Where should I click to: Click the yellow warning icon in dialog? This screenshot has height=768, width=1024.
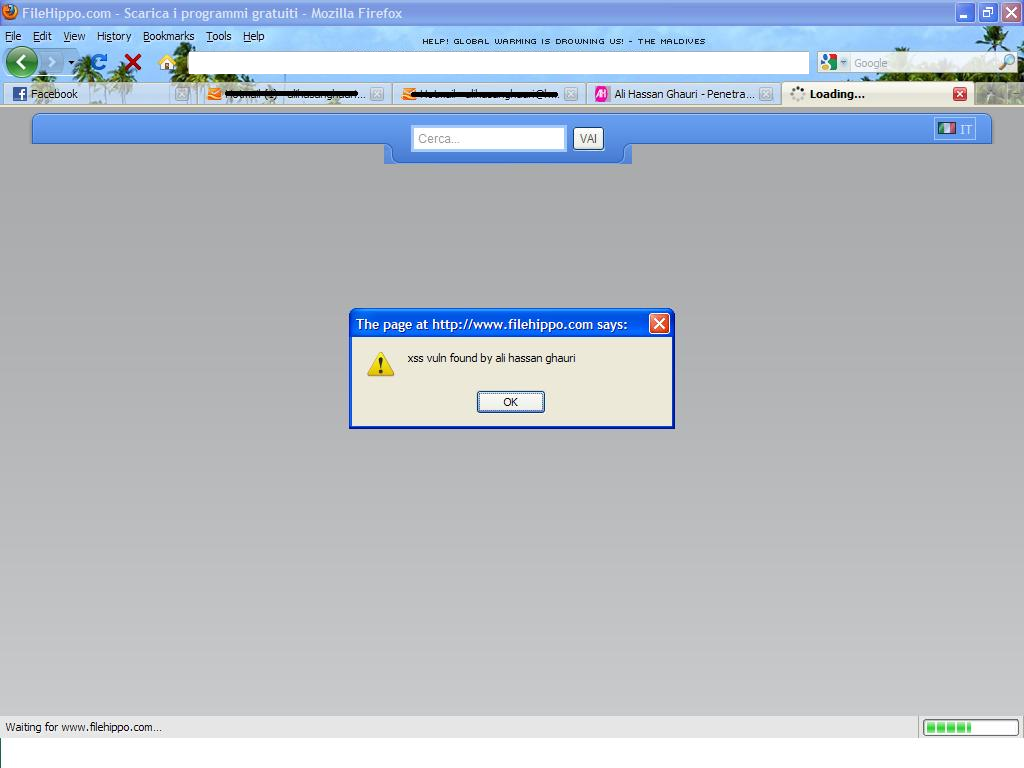click(x=381, y=364)
